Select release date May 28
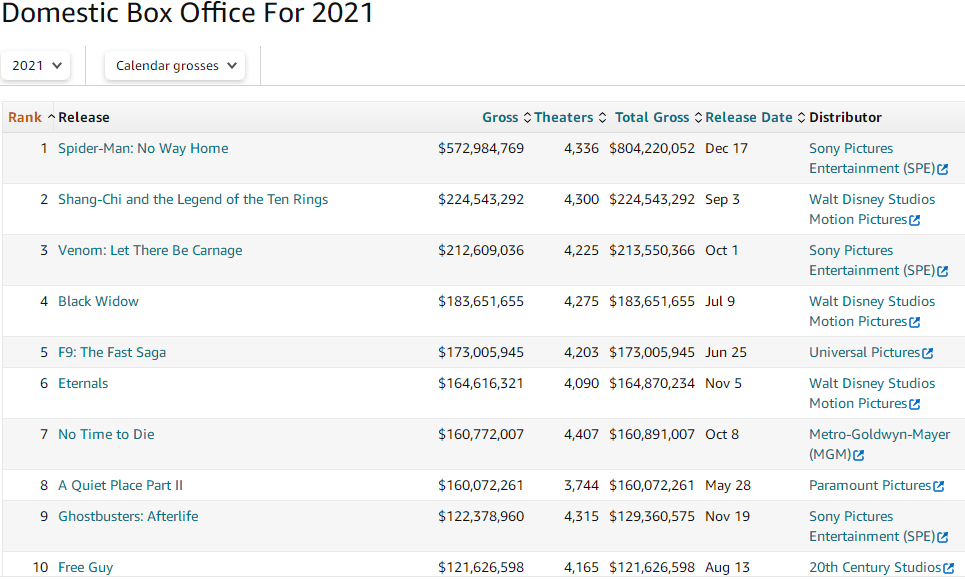Screen dimensions: 965x579 [727, 485]
